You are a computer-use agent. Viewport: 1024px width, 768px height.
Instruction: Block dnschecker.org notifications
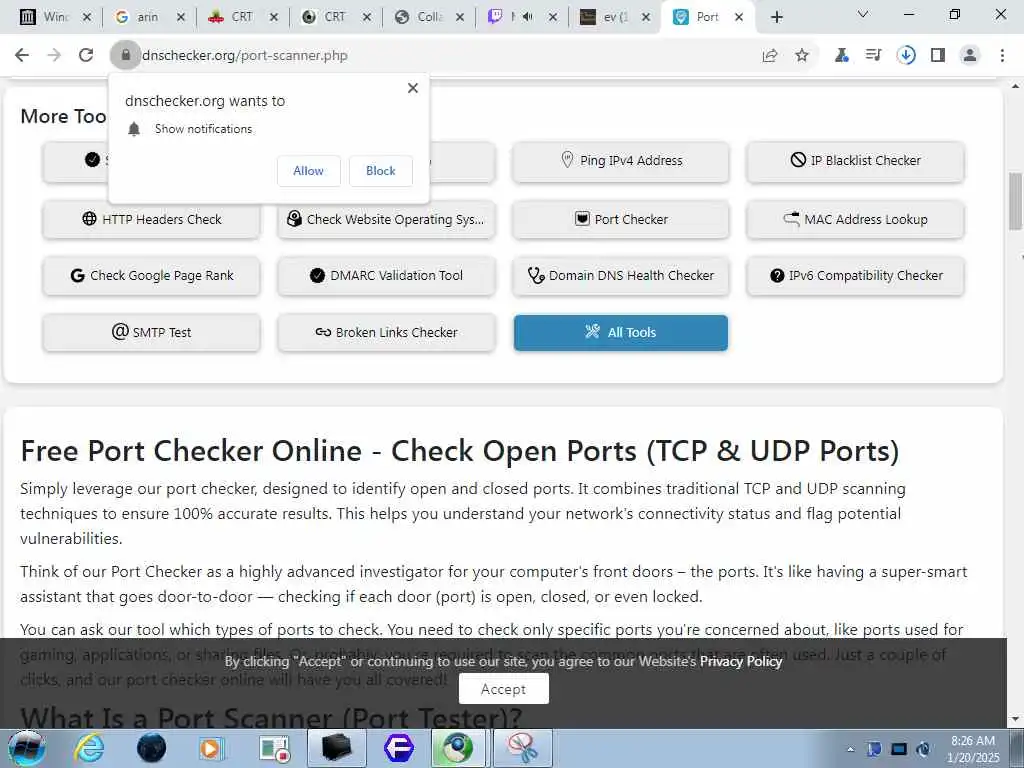(381, 170)
